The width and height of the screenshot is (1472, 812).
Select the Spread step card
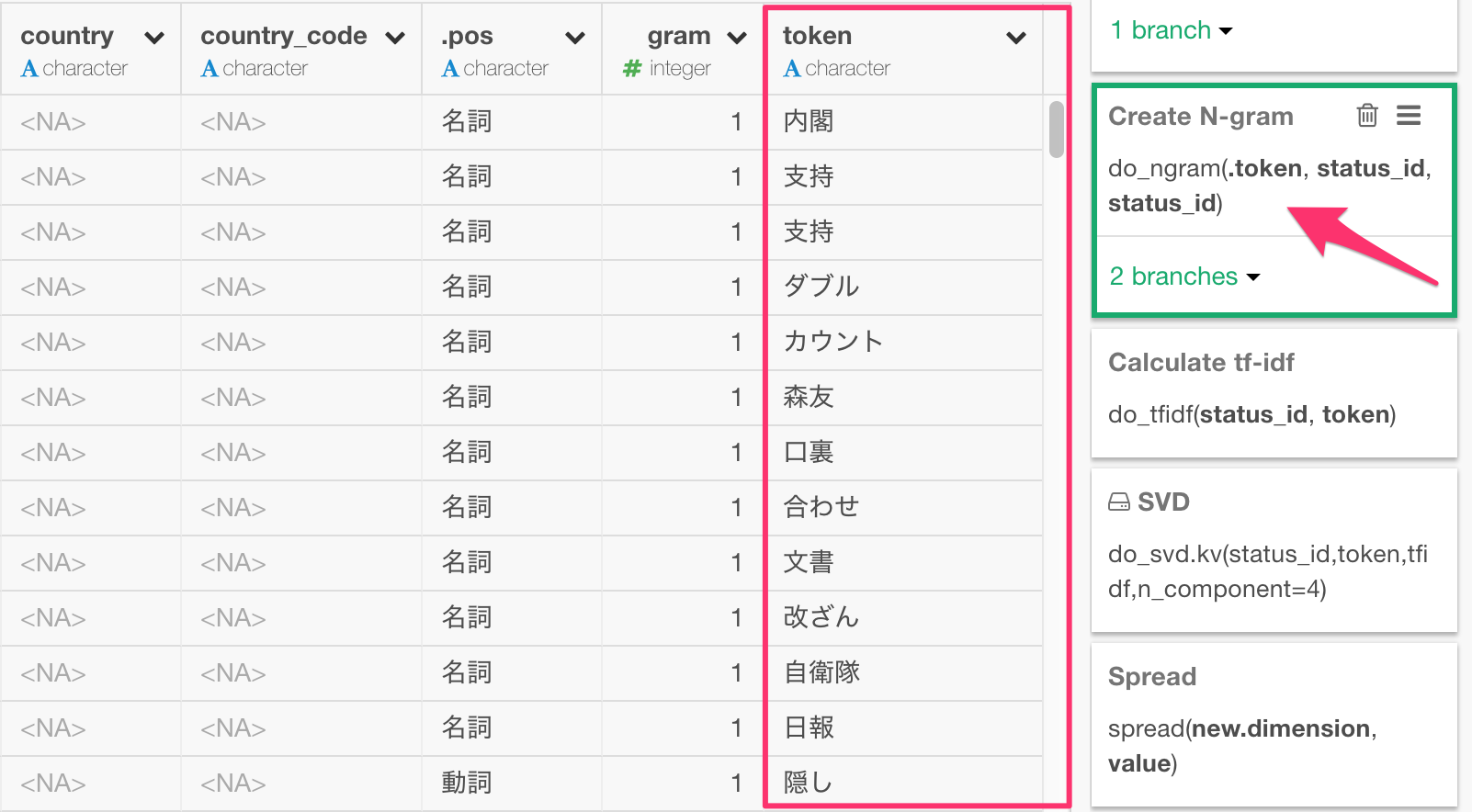pyautogui.click(x=1274, y=725)
